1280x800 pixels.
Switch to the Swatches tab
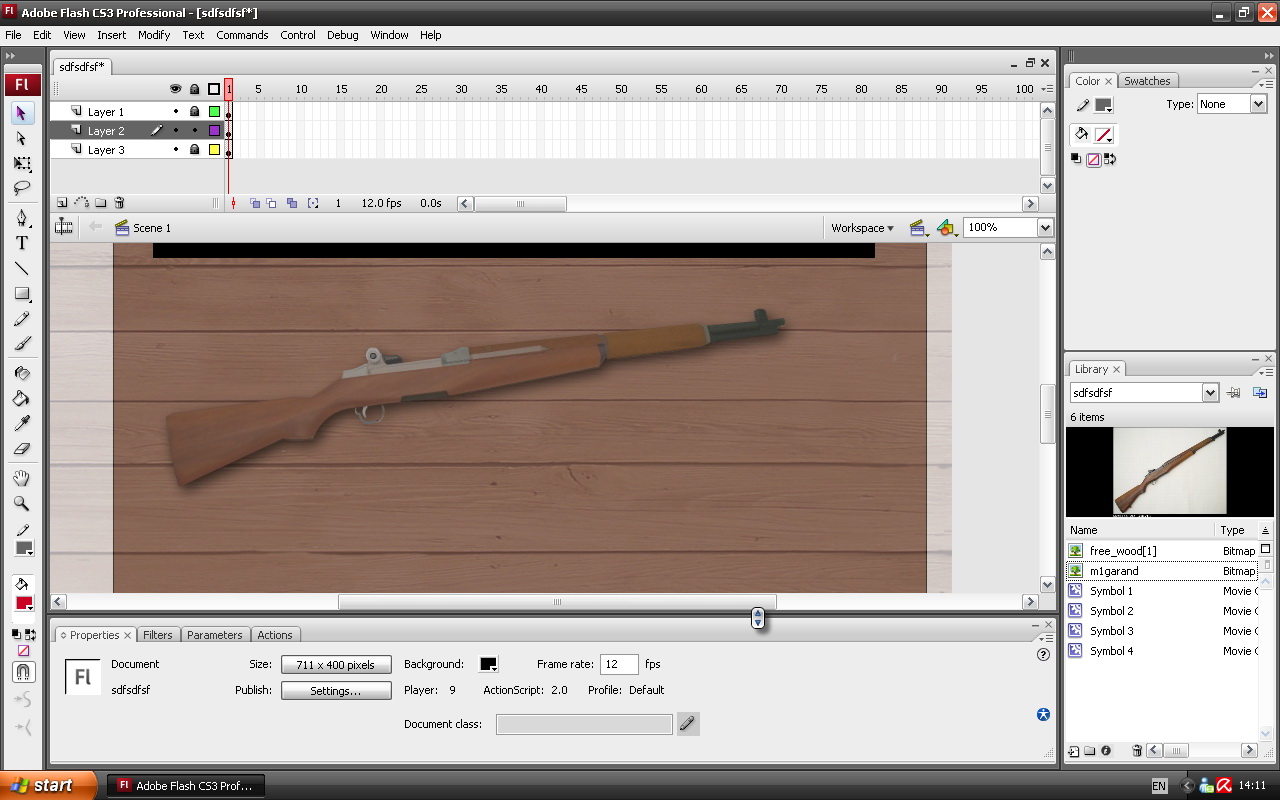coord(1147,81)
